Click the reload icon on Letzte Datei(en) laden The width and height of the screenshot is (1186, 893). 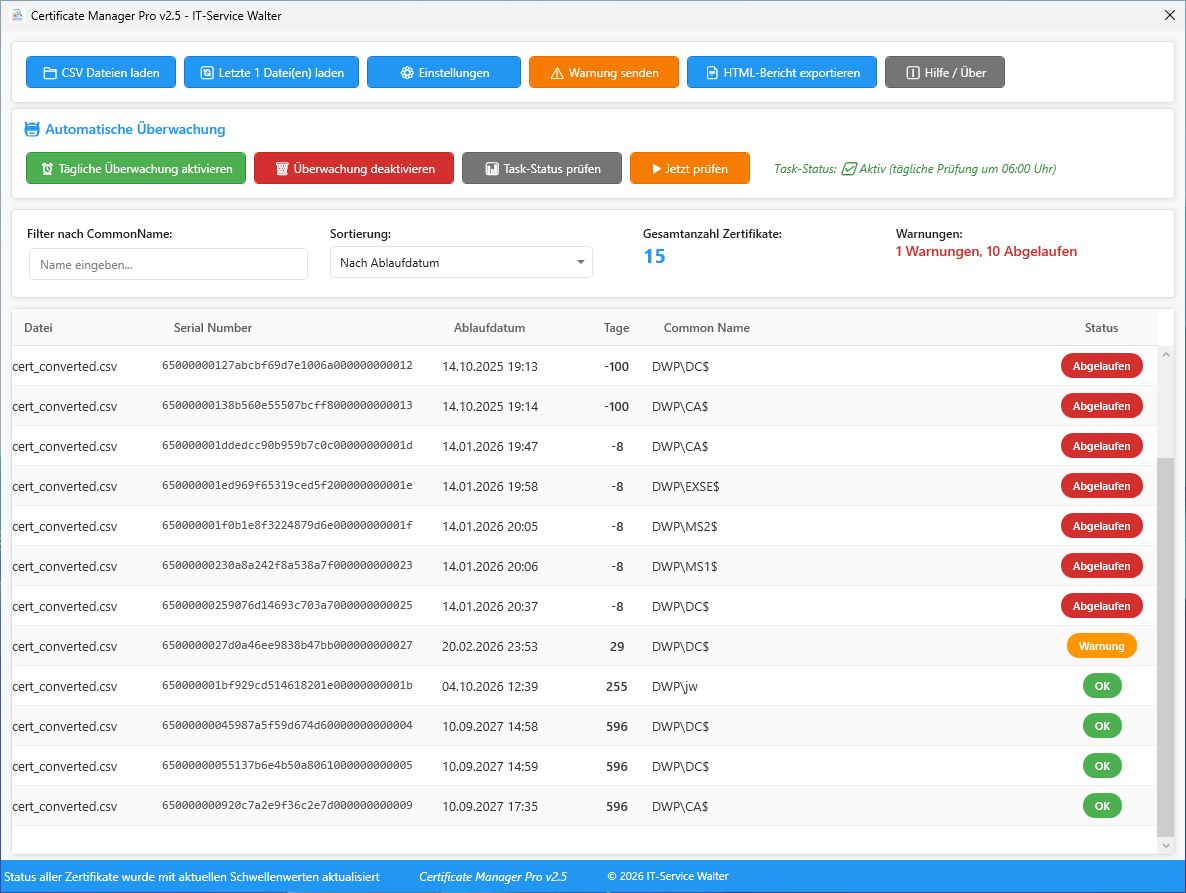(x=207, y=73)
